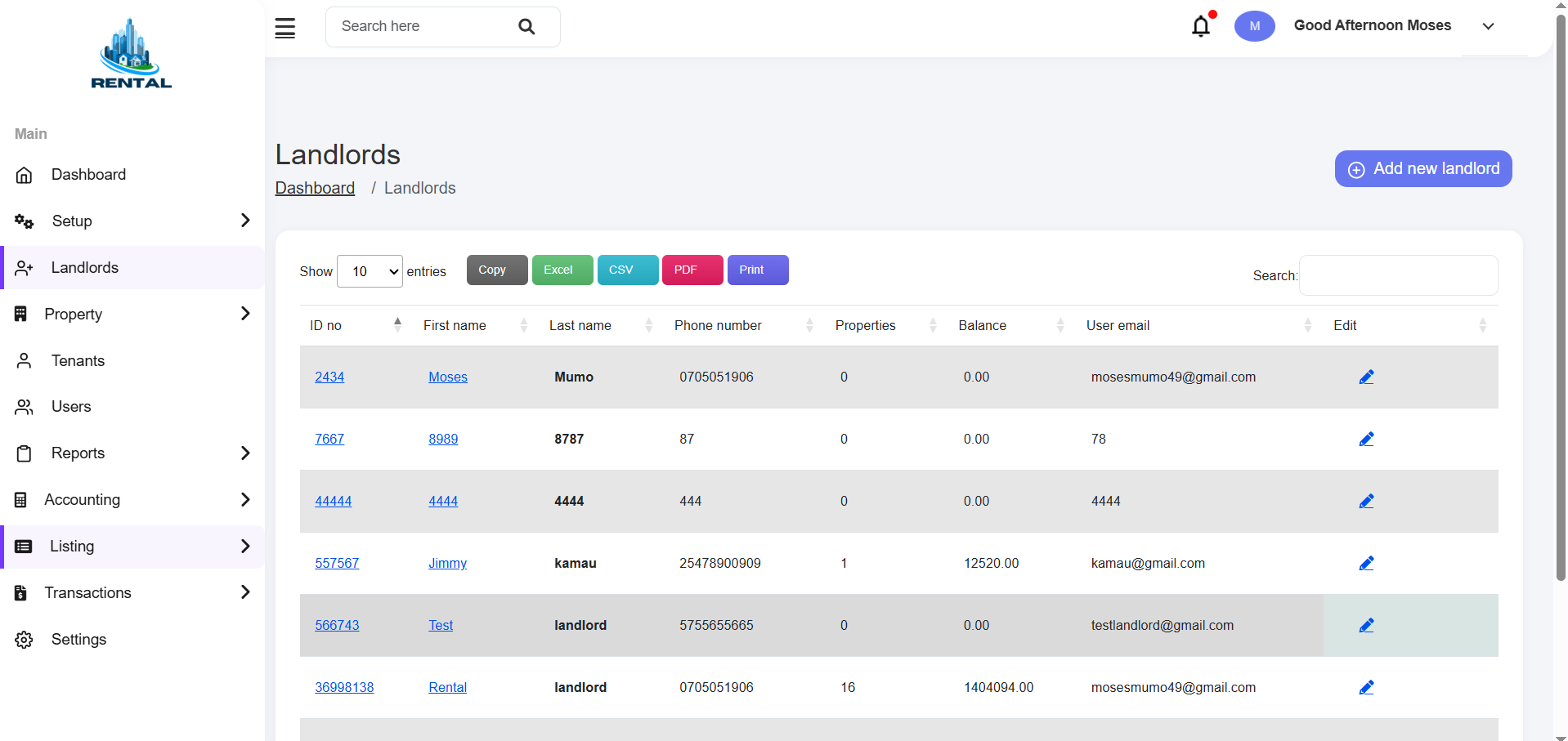Sort by Balance column header
Viewport: 1568px width, 741px height.
coord(1012,325)
